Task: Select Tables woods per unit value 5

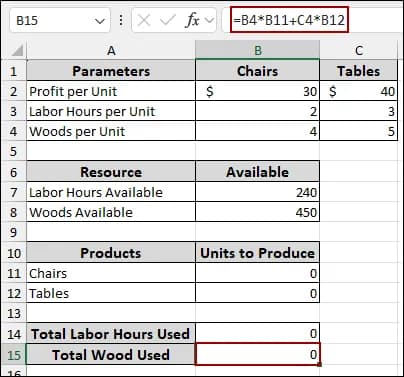Action: [x=359, y=131]
